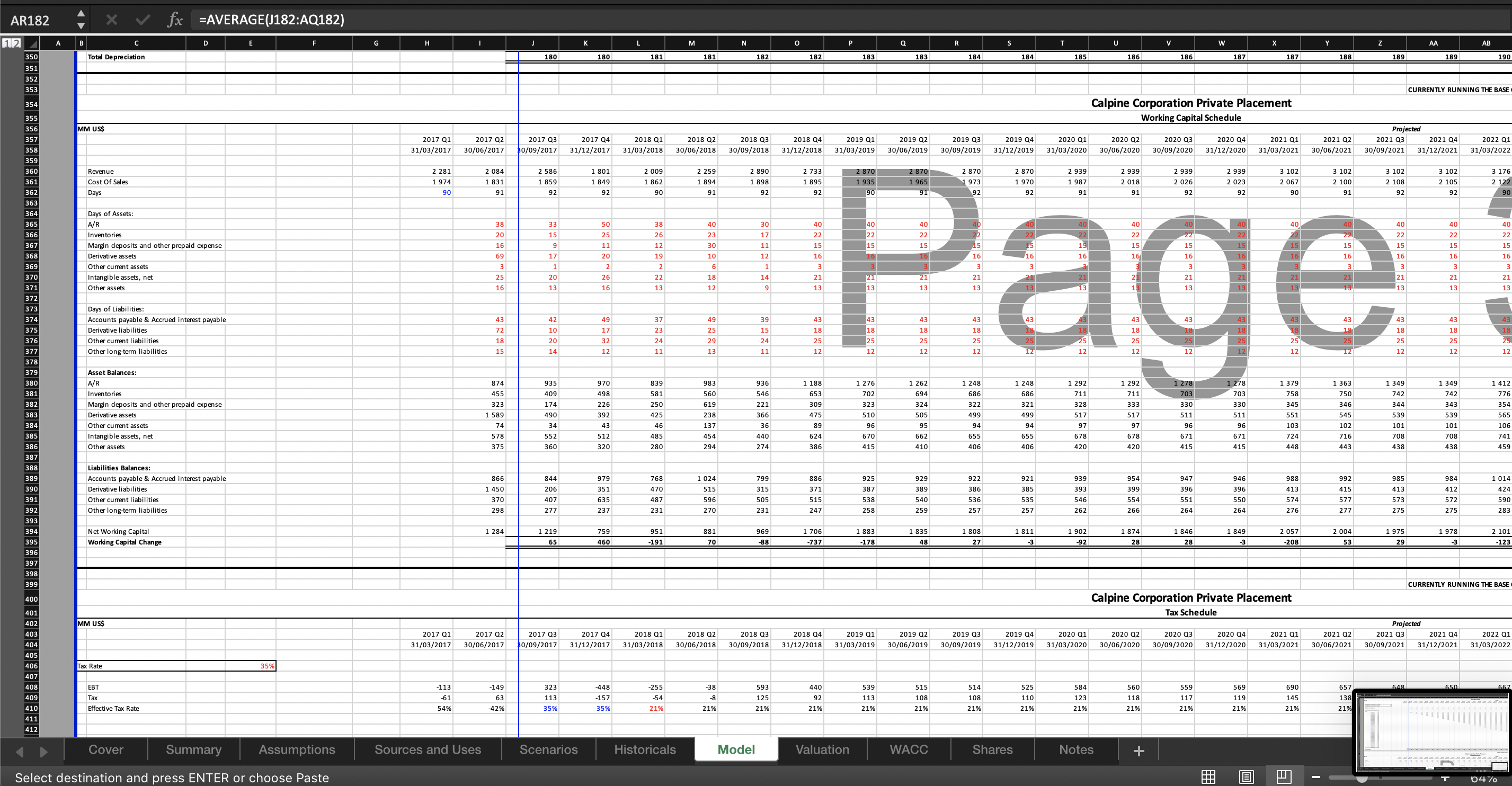Click the EBT value -113 for 2017 Q1
This screenshot has height=786, width=1512.
443,687
